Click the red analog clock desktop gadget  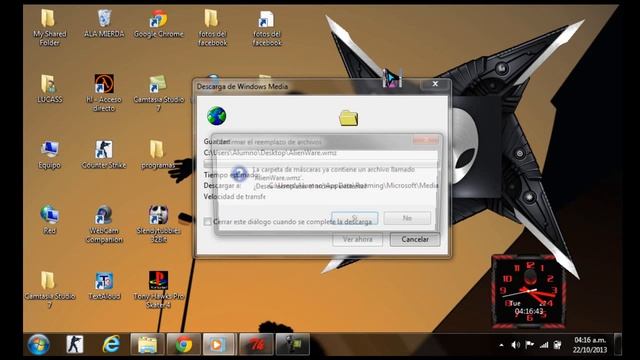(x=529, y=291)
